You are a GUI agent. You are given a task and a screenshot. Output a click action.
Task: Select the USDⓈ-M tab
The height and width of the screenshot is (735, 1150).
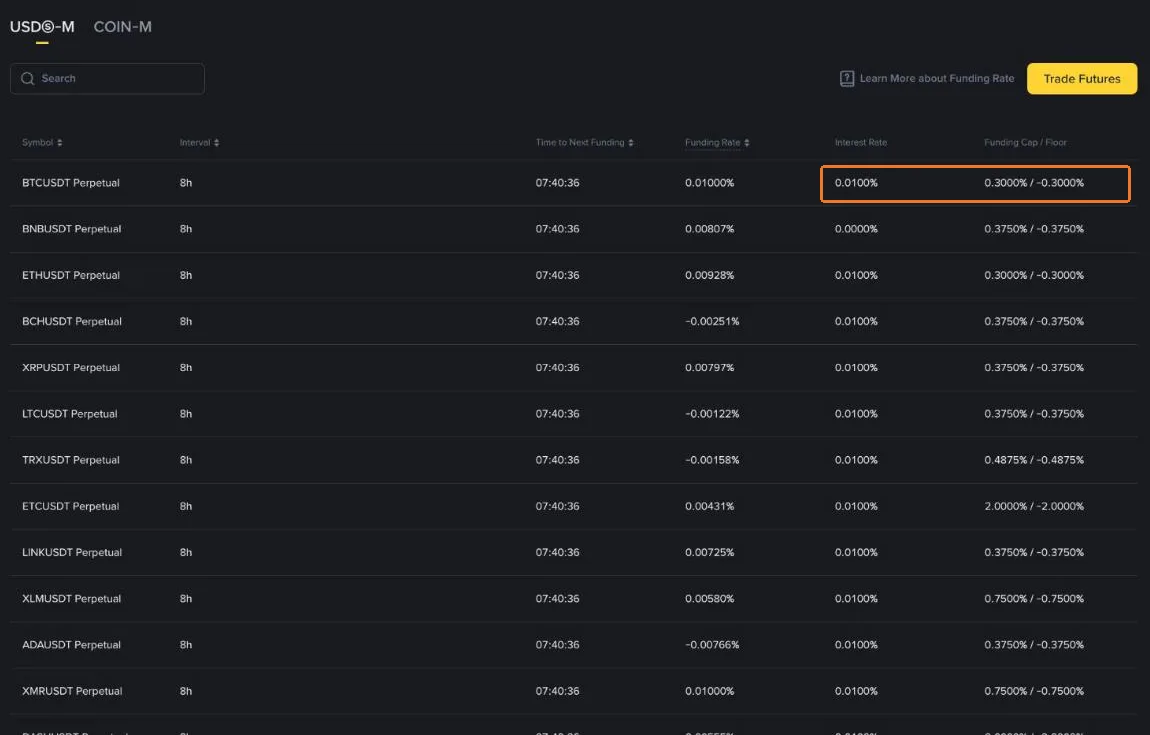click(42, 27)
